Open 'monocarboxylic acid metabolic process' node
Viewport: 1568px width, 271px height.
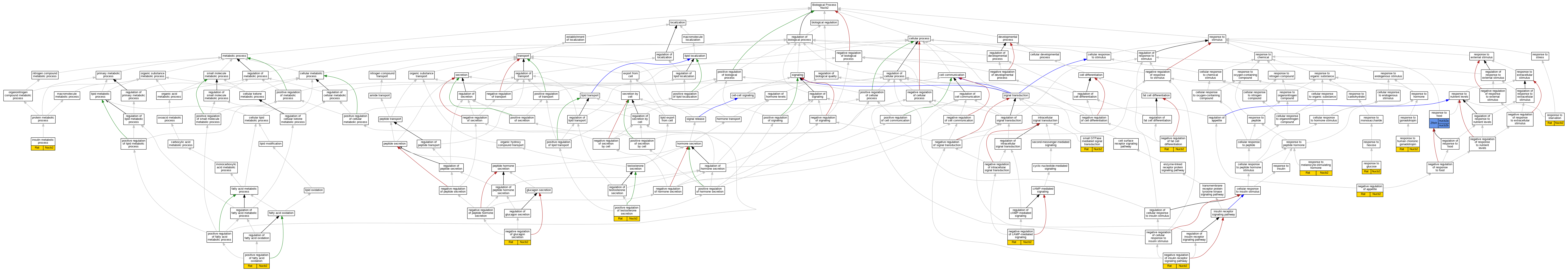226,167
